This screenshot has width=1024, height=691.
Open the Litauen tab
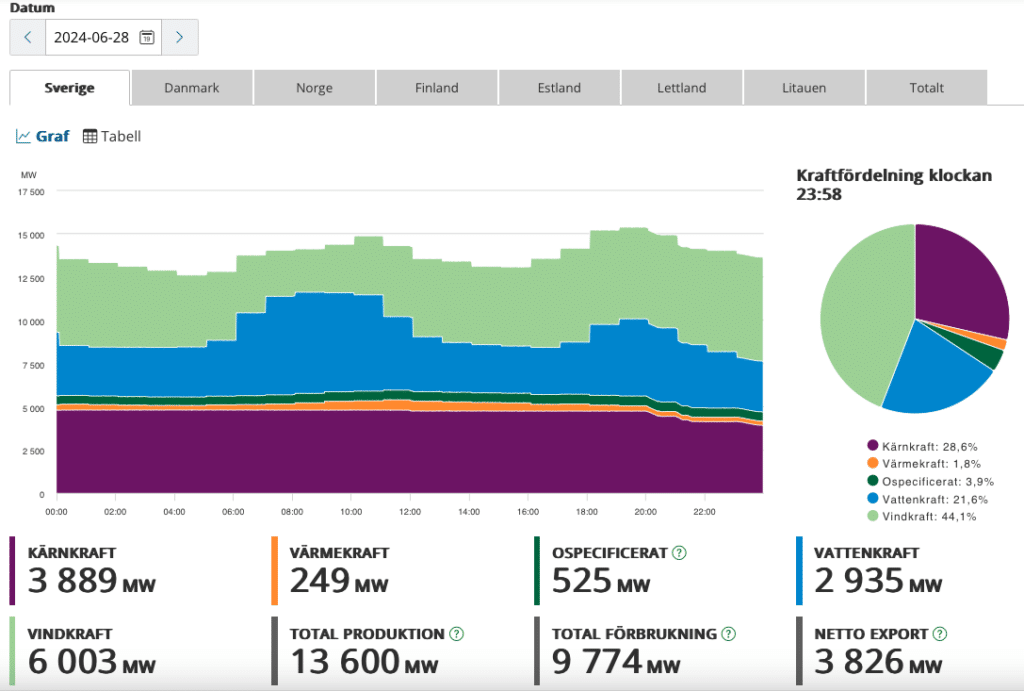point(804,88)
